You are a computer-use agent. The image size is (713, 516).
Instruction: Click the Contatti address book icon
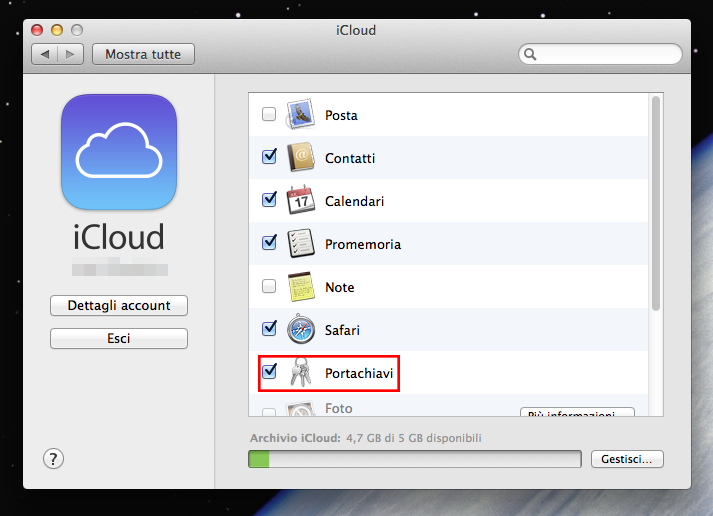301,157
